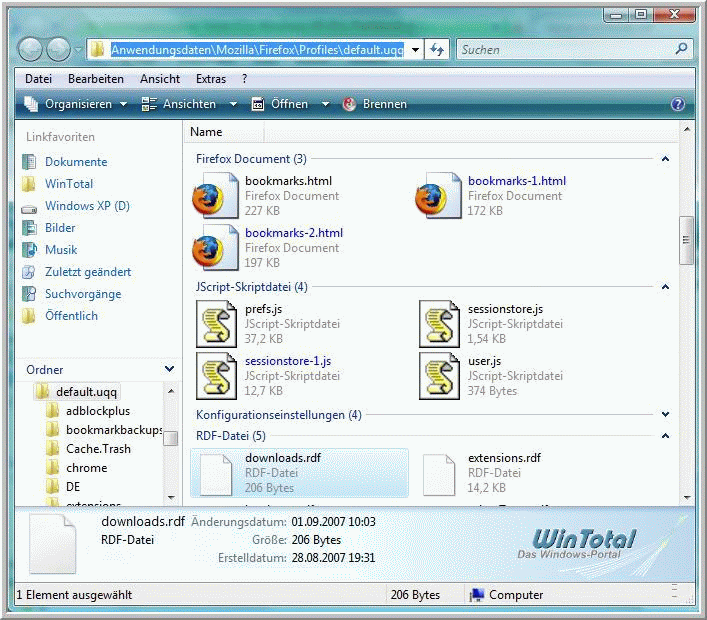The height and width of the screenshot is (620, 707).
Task: Collapse the JScript-Skriptdatei group
Action: click(665, 287)
